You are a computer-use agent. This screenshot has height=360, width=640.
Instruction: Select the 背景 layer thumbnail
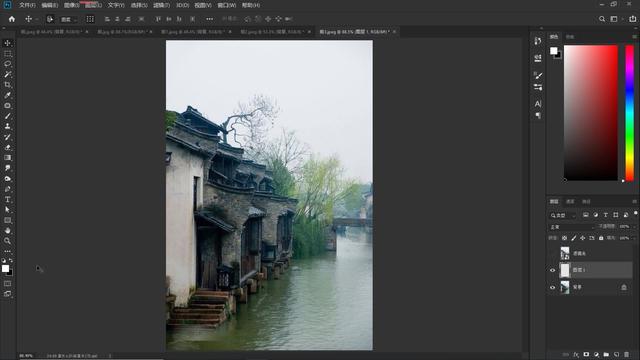(x=565, y=287)
